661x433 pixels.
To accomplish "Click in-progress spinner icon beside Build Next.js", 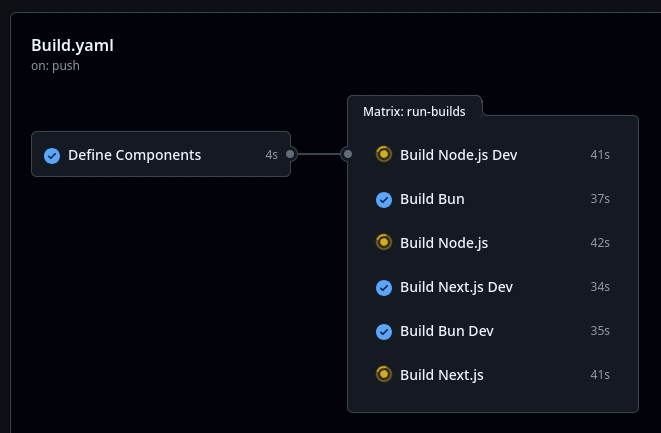I will 384,374.
